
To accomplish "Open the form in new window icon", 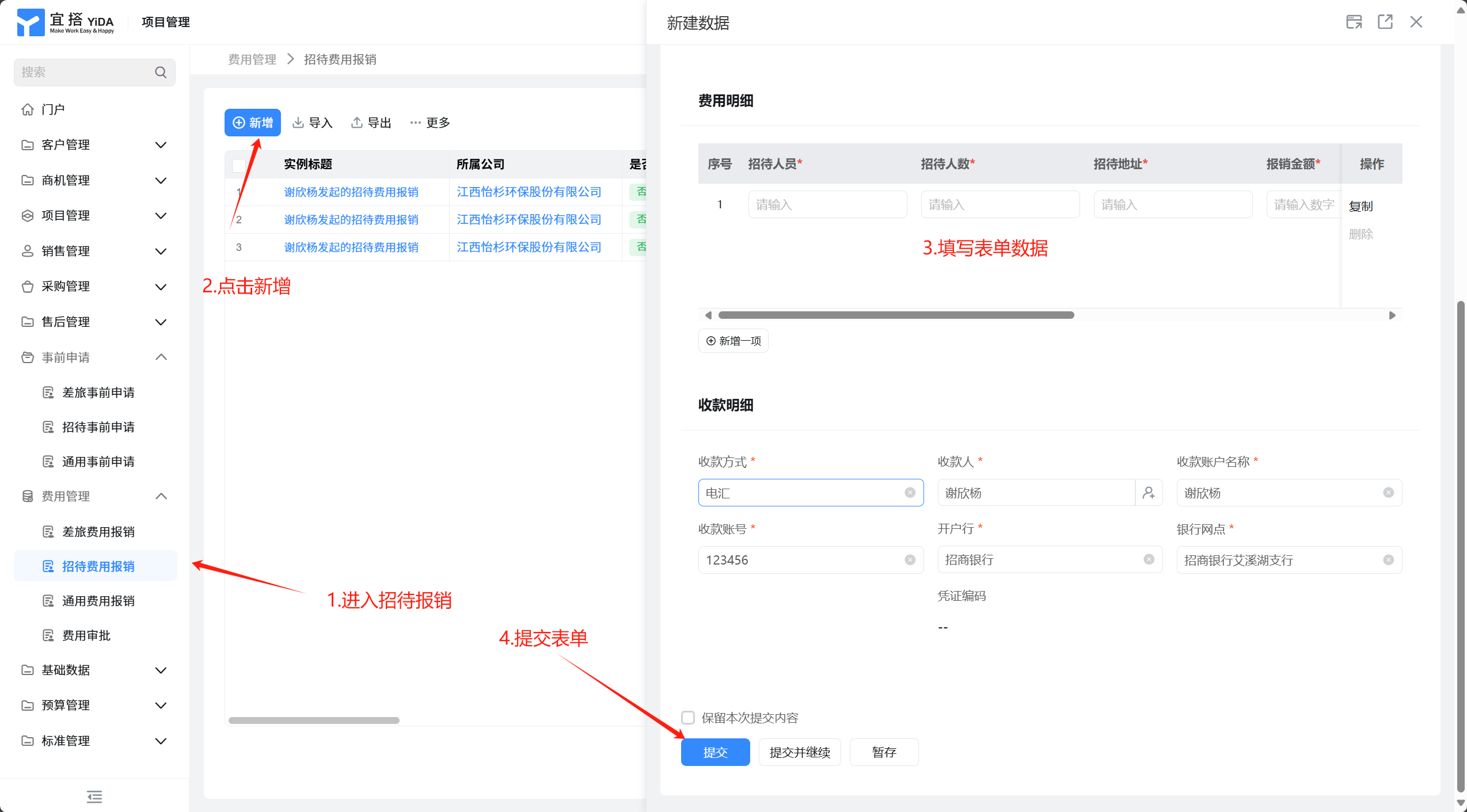I will (1385, 22).
